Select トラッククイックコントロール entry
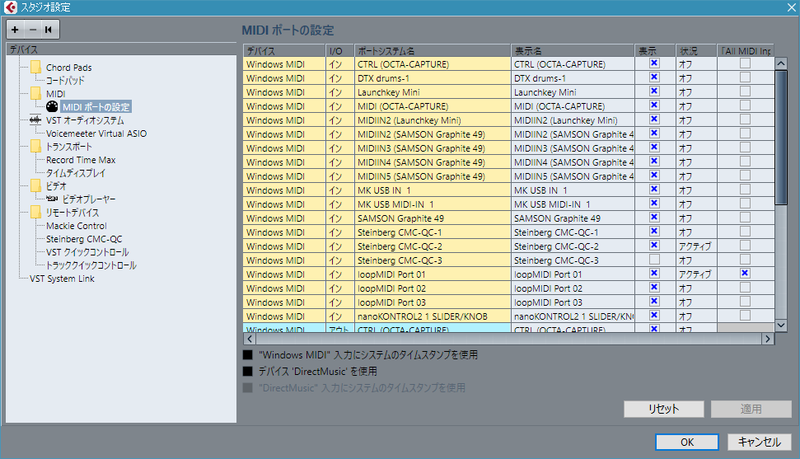800x459 pixels. [91, 266]
